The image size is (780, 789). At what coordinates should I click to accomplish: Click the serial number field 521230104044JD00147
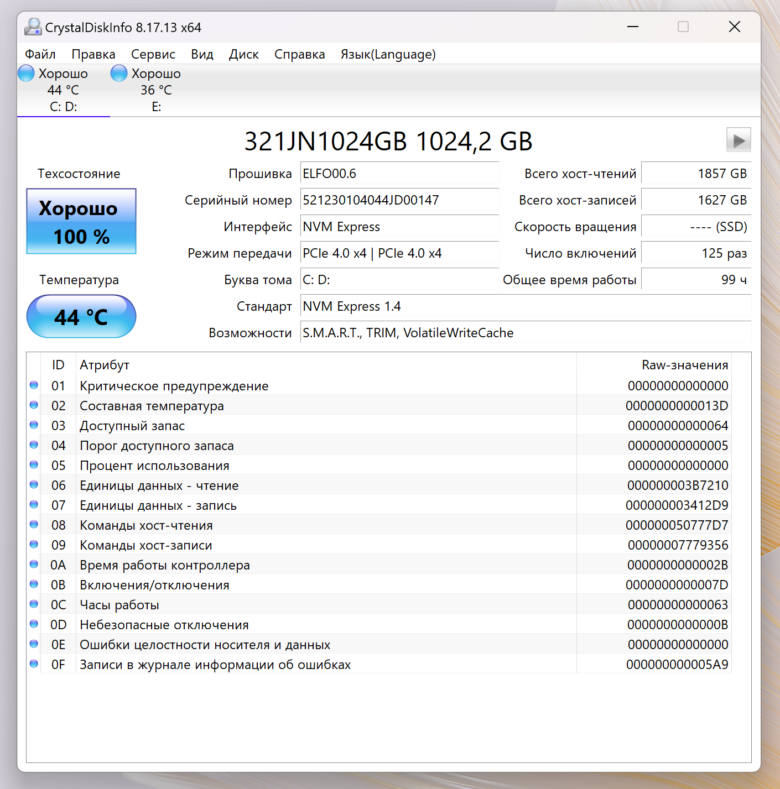click(x=400, y=200)
